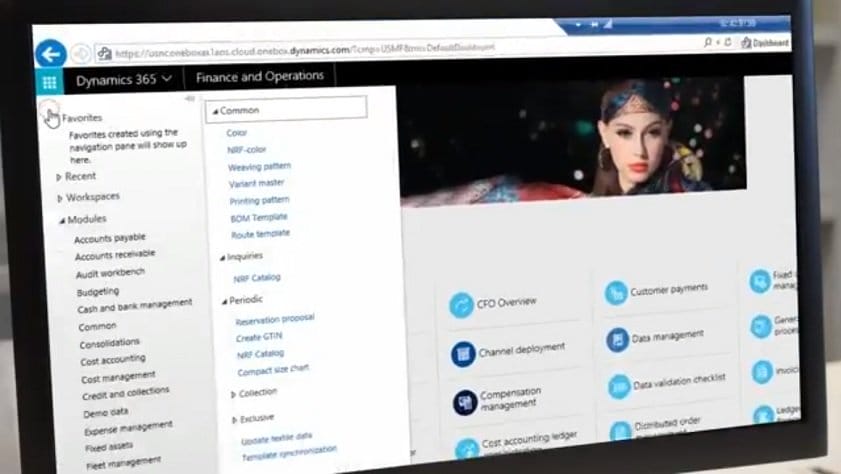Open Finance and Operations header item

click(x=260, y=76)
